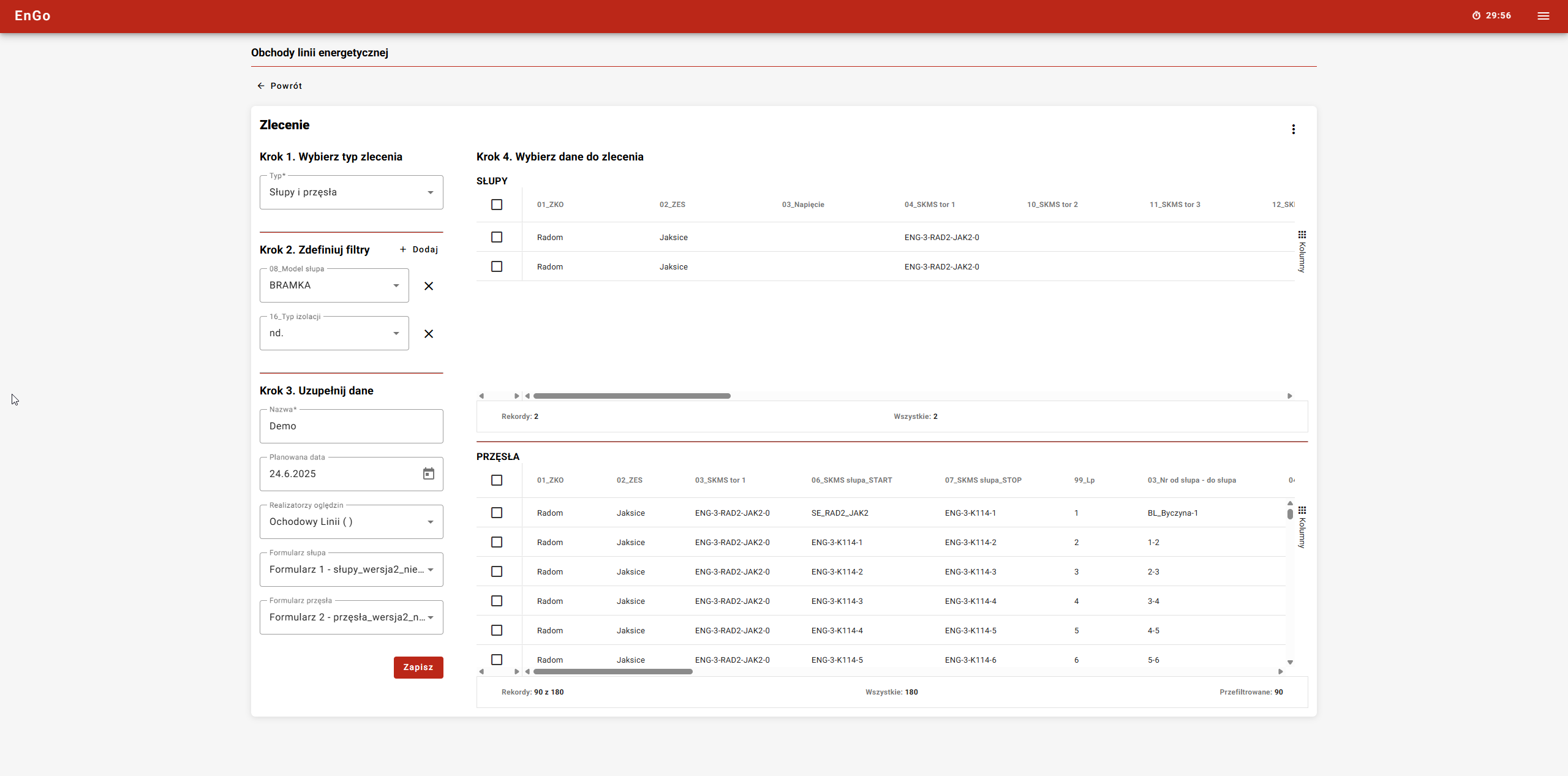Expand the Typ dropdown Słupy i przęsła

(x=351, y=192)
